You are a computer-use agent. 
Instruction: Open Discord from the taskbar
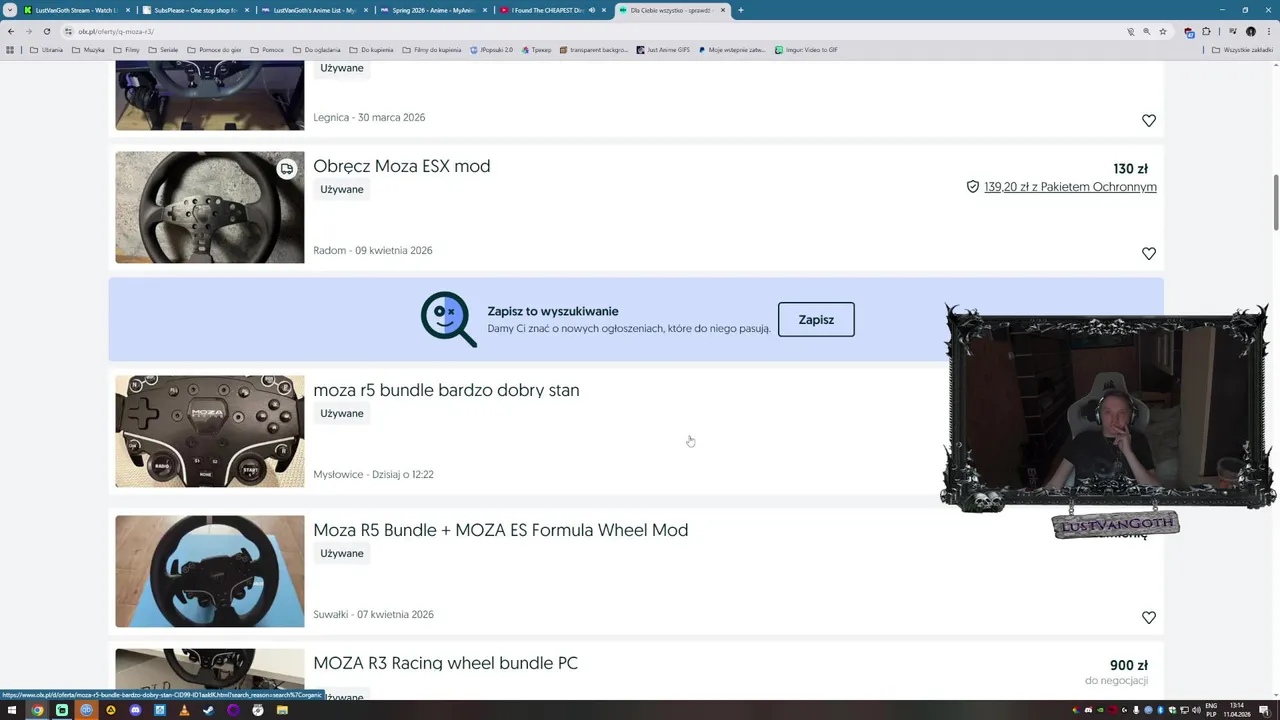click(135, 710)
